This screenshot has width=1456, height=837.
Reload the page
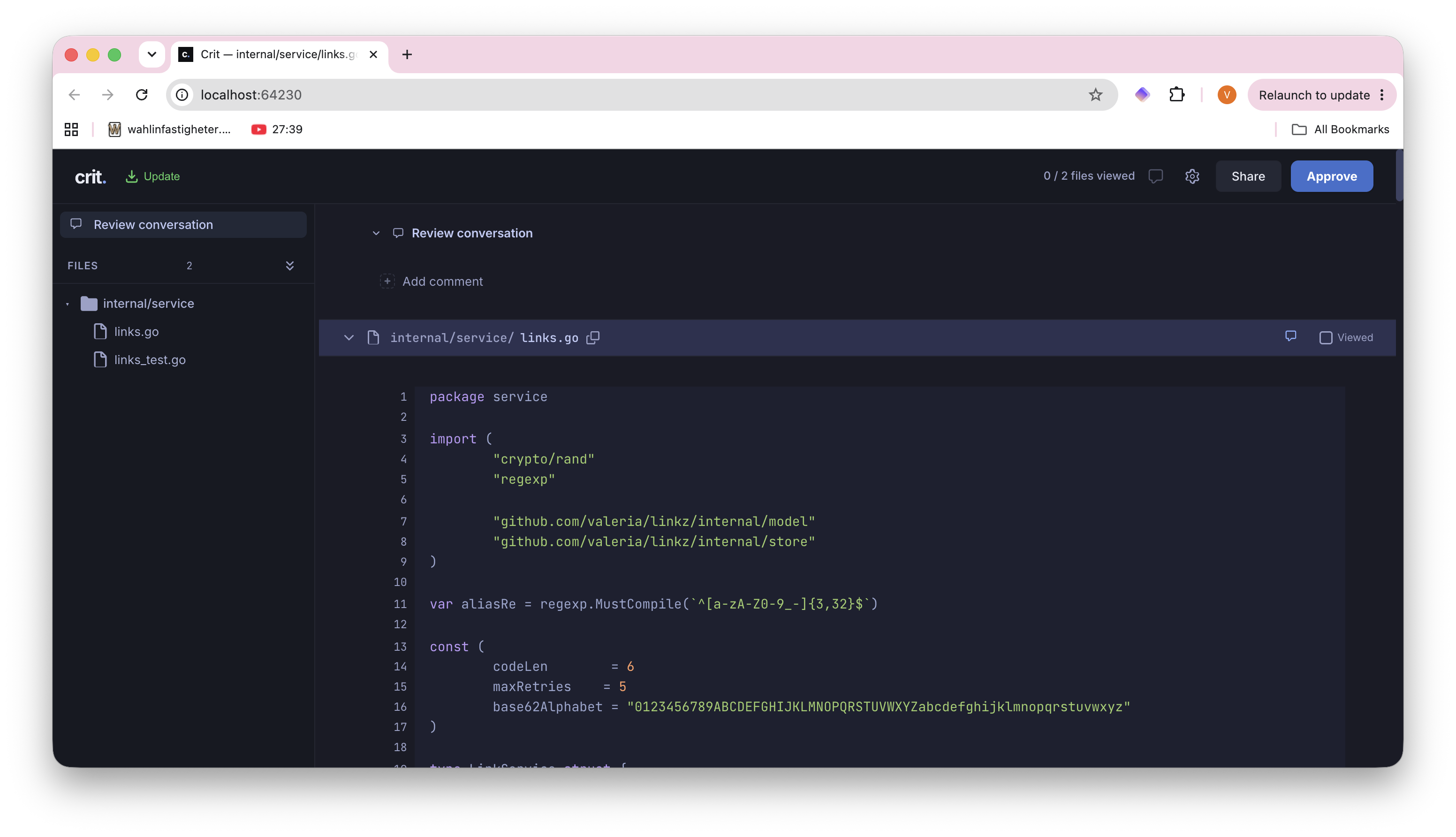click(141, 95)
